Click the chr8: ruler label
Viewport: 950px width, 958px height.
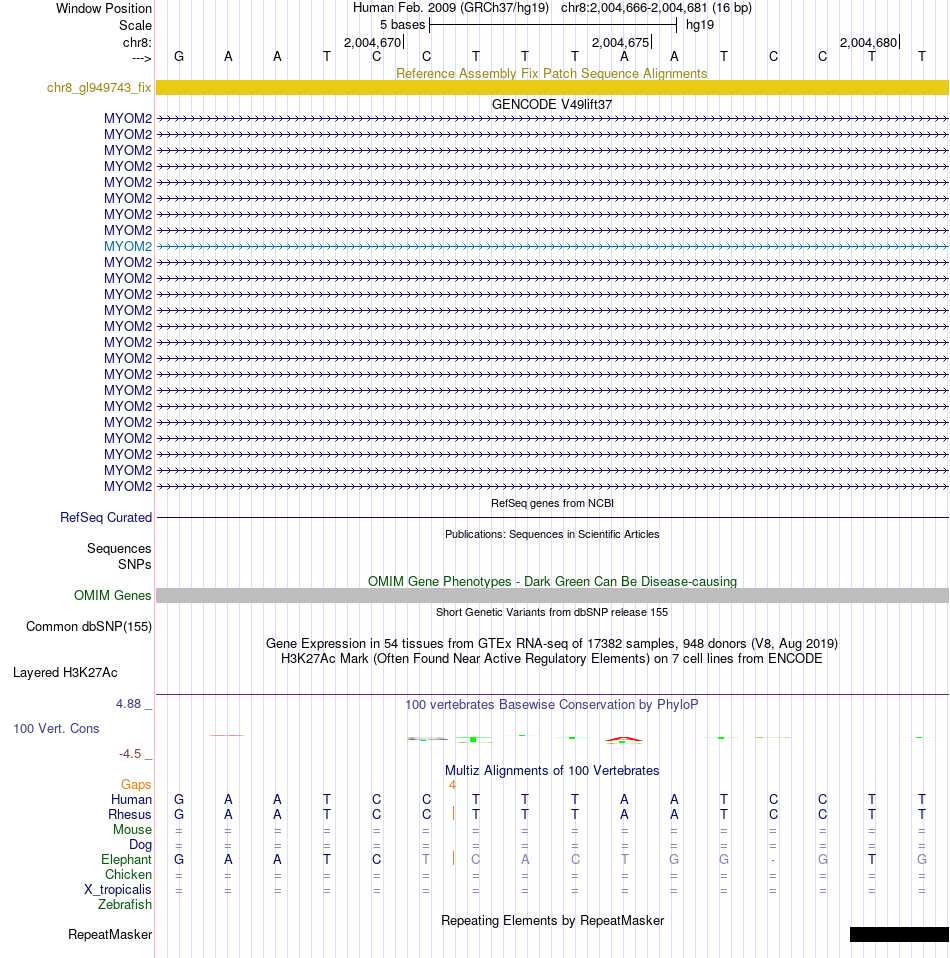[x=137, y=43]
